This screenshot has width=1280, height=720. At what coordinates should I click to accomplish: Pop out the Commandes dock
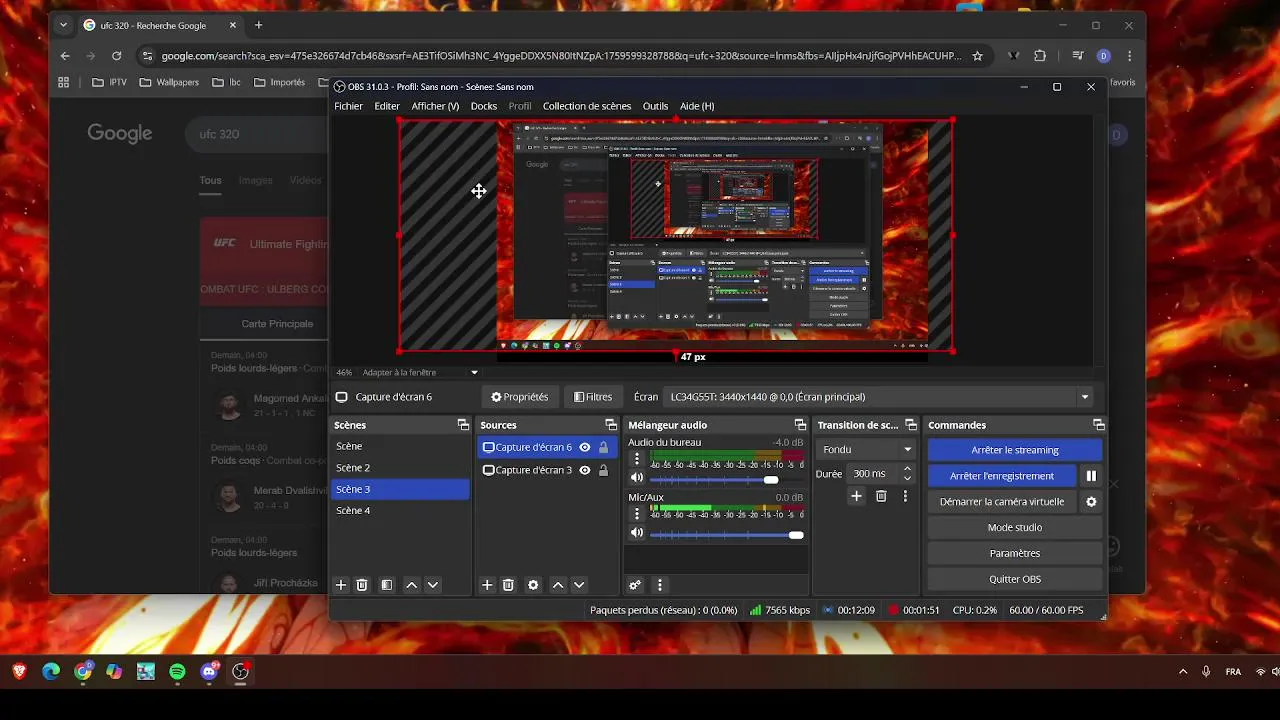tap(1098, 425)
